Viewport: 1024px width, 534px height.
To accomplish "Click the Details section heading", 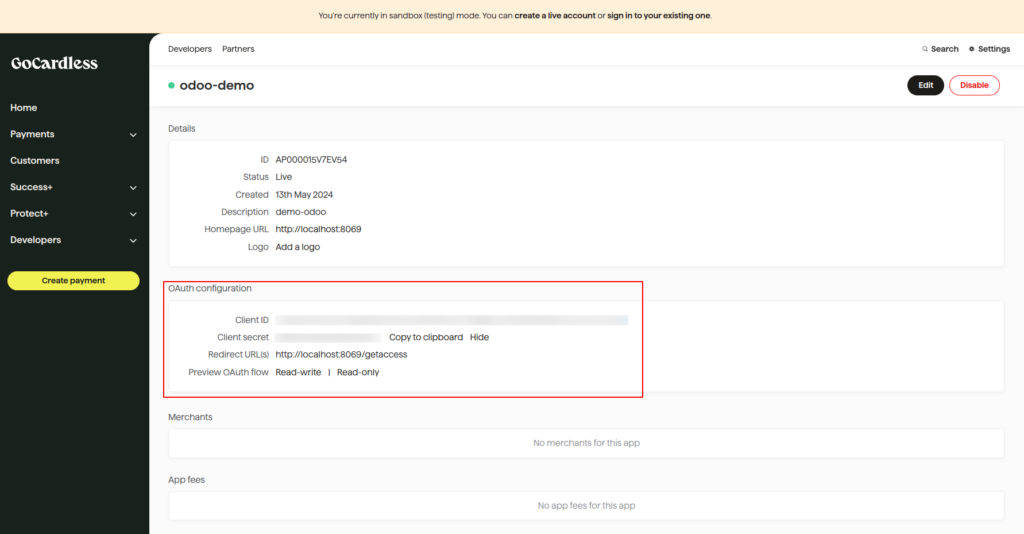I will coord(182,129).
